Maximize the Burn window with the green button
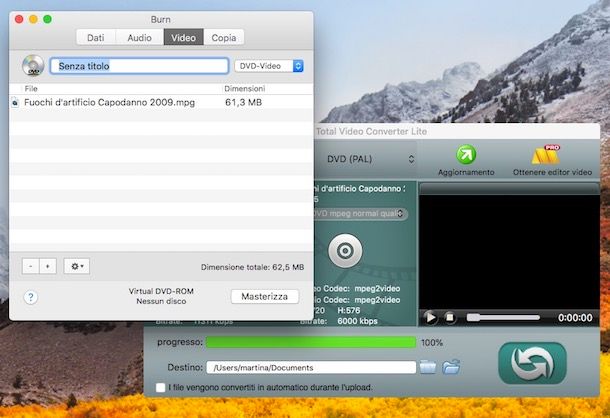Screen dimensions: 610x418 click(47, 19)
